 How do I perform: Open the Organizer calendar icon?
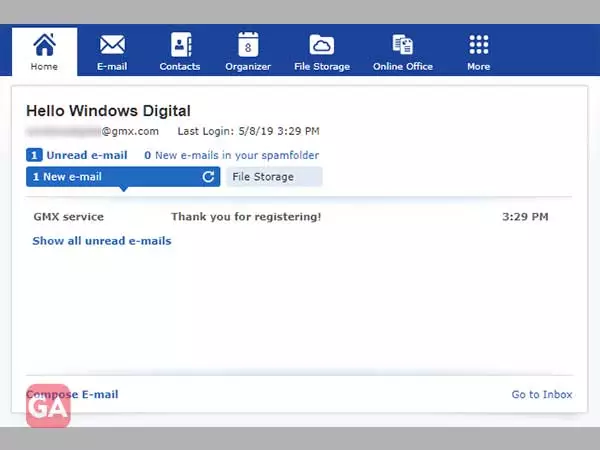(248, 45)
